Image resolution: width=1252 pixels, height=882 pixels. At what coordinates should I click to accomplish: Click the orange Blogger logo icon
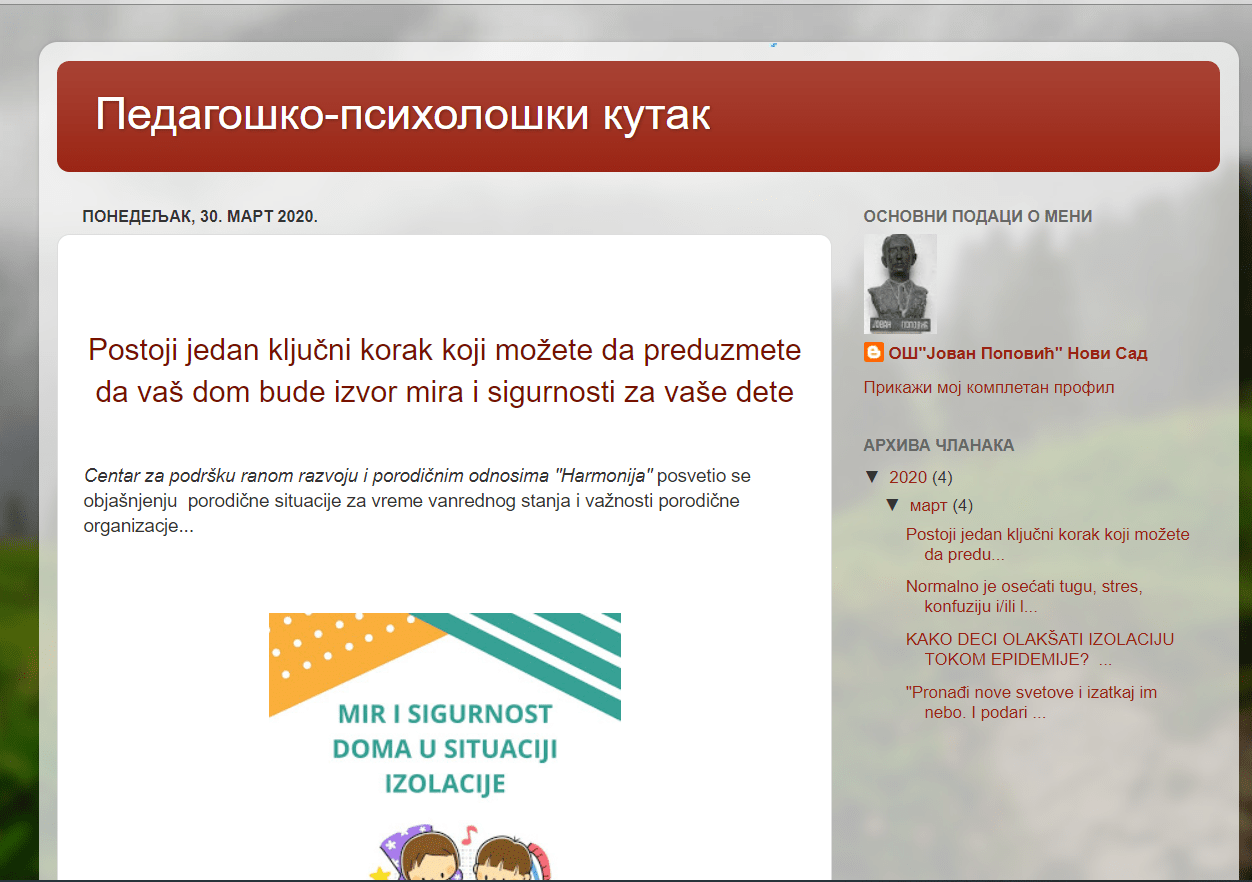coord(874,353)
